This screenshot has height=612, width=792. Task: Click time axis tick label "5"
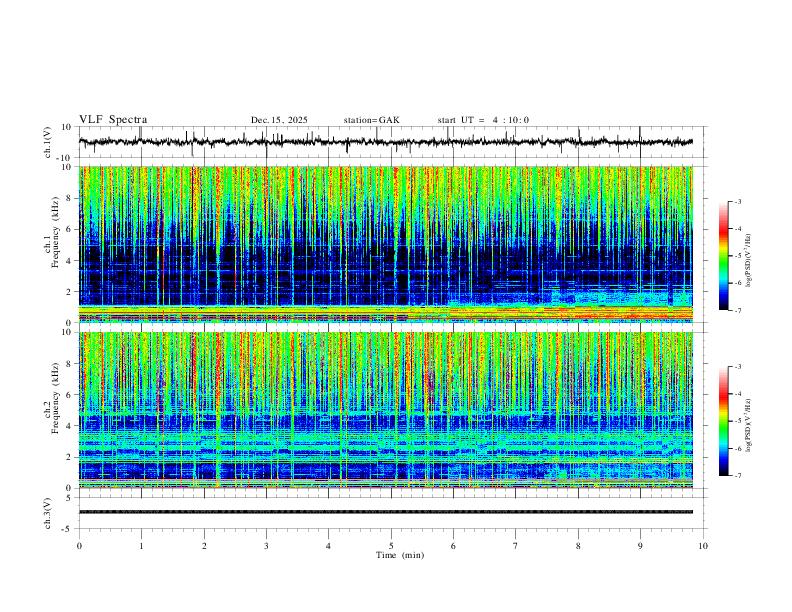coord(391,546)
